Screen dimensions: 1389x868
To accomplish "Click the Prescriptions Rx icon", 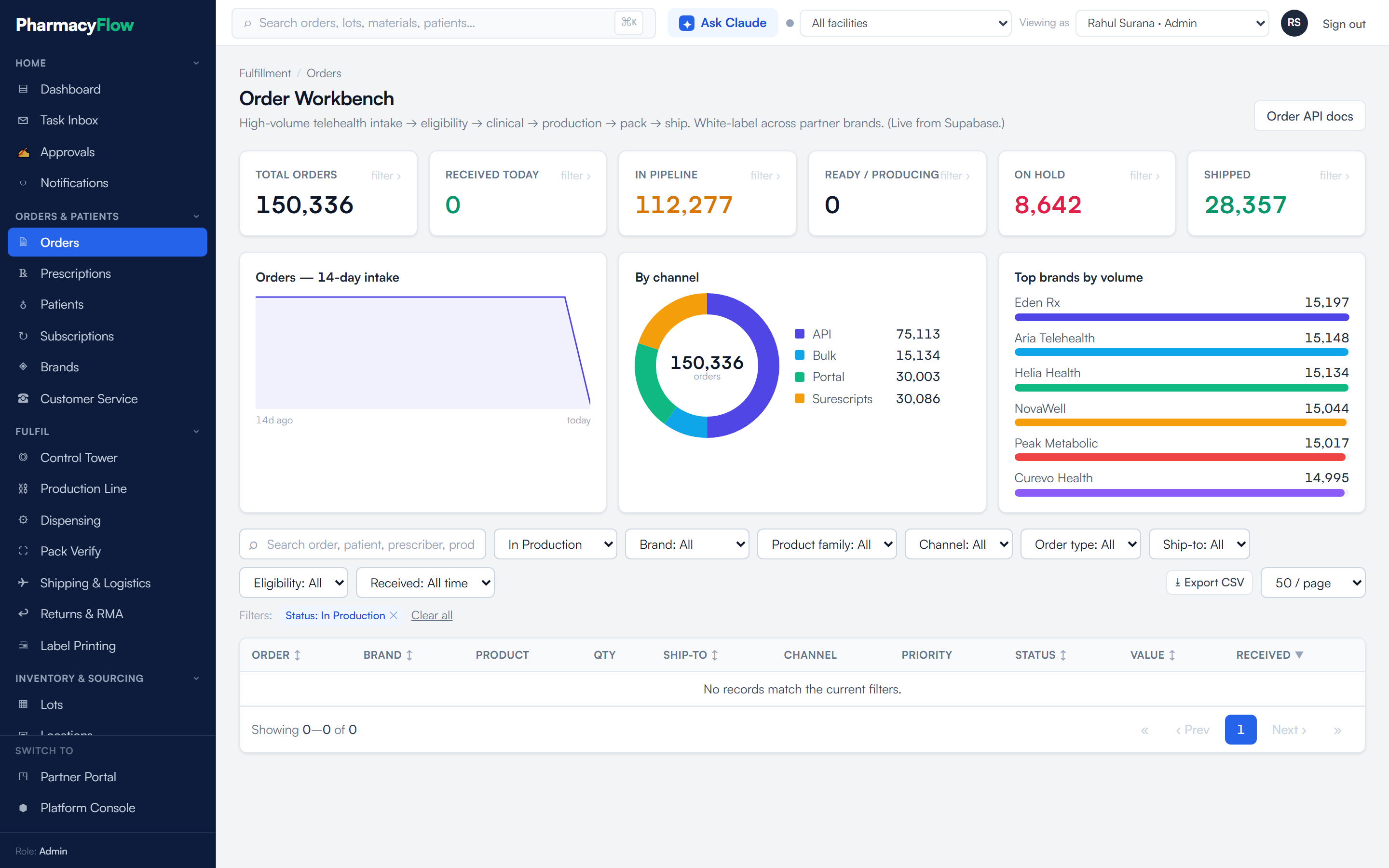I will (x=23, y=273).
